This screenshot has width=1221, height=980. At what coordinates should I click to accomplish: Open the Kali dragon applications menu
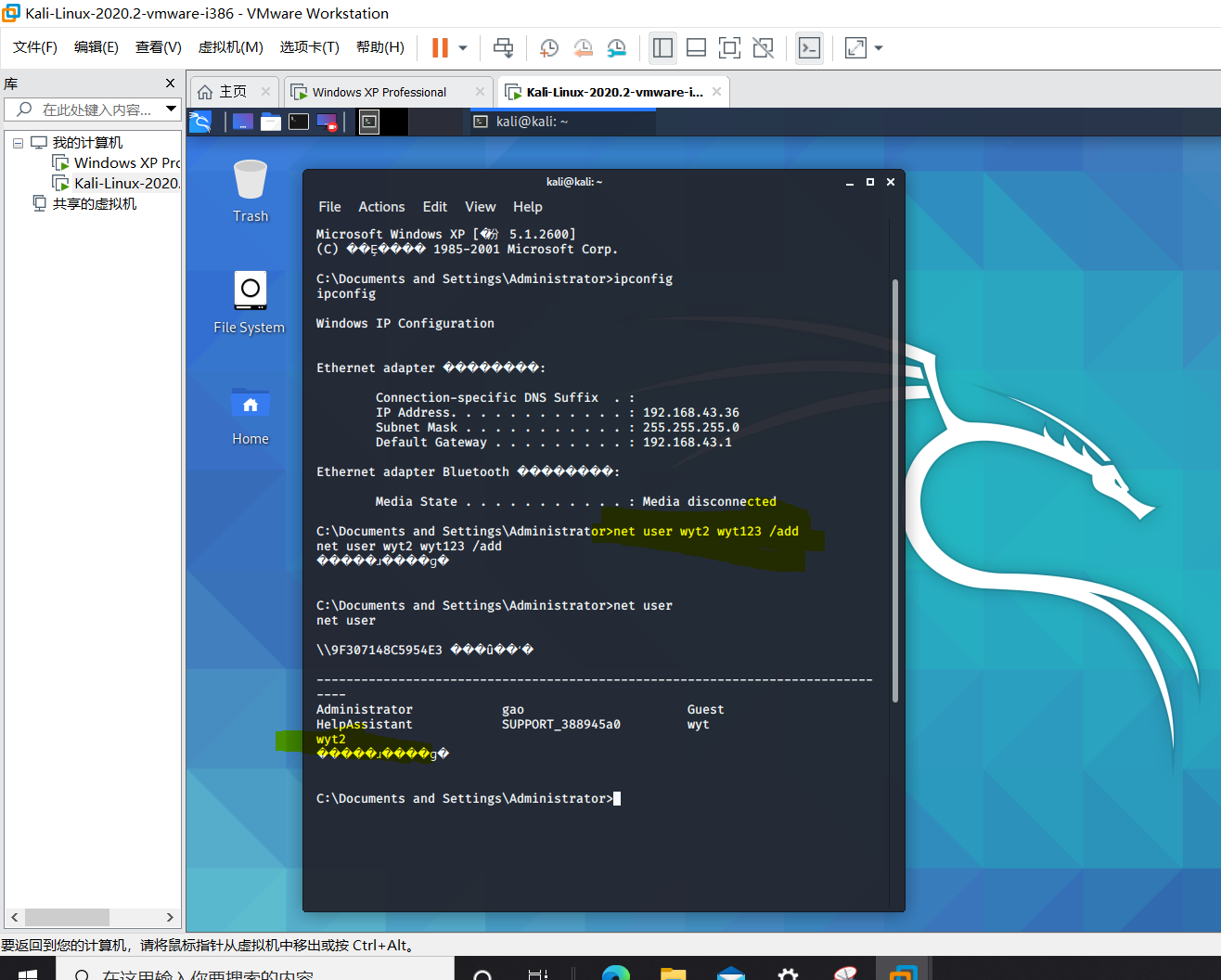(200, 122)
